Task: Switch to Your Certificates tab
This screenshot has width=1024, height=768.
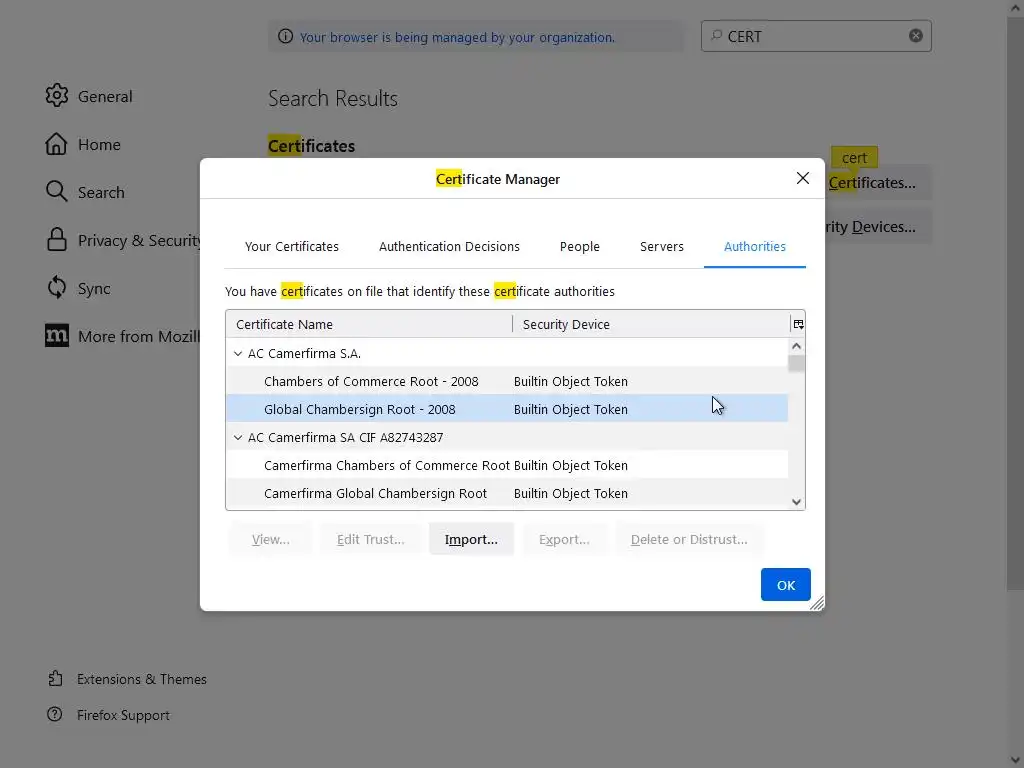Action: (x=292, y=246)
